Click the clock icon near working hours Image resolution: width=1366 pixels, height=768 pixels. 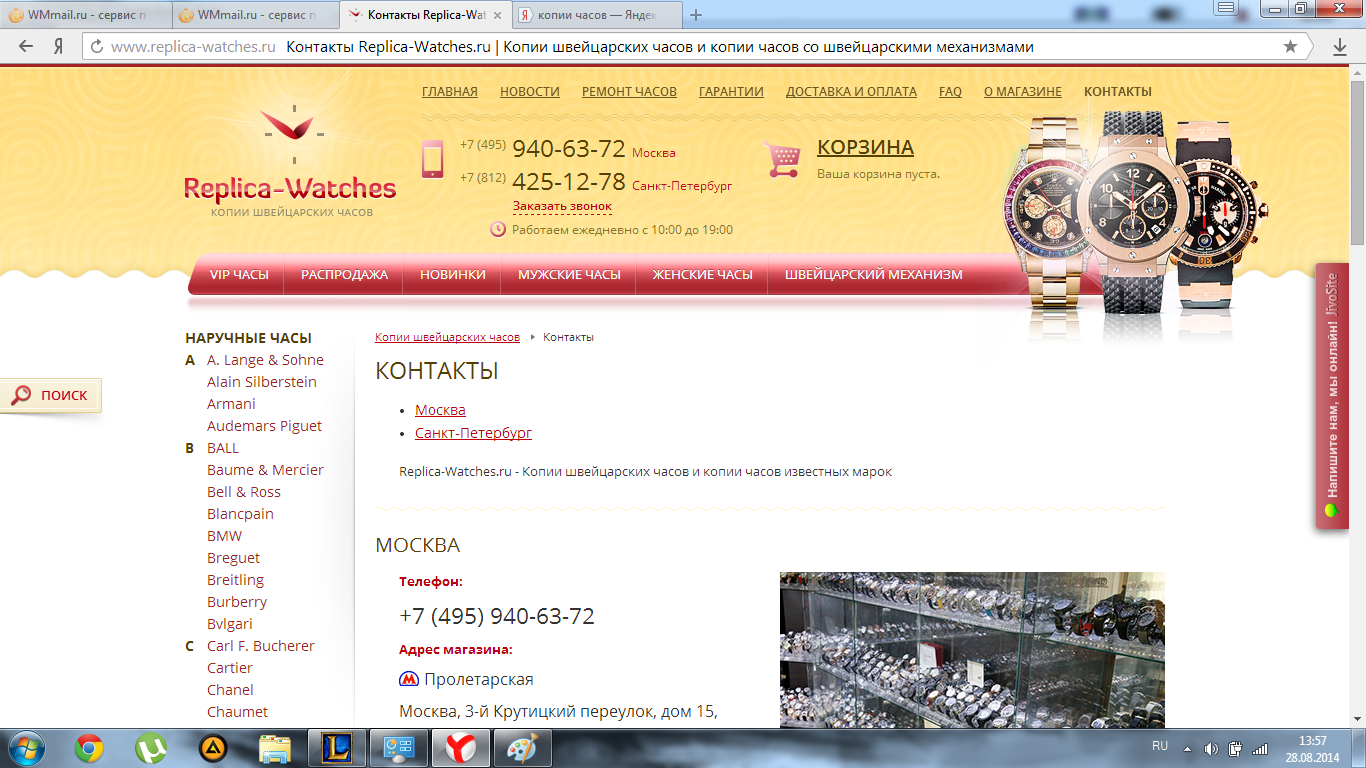[498, 229]
